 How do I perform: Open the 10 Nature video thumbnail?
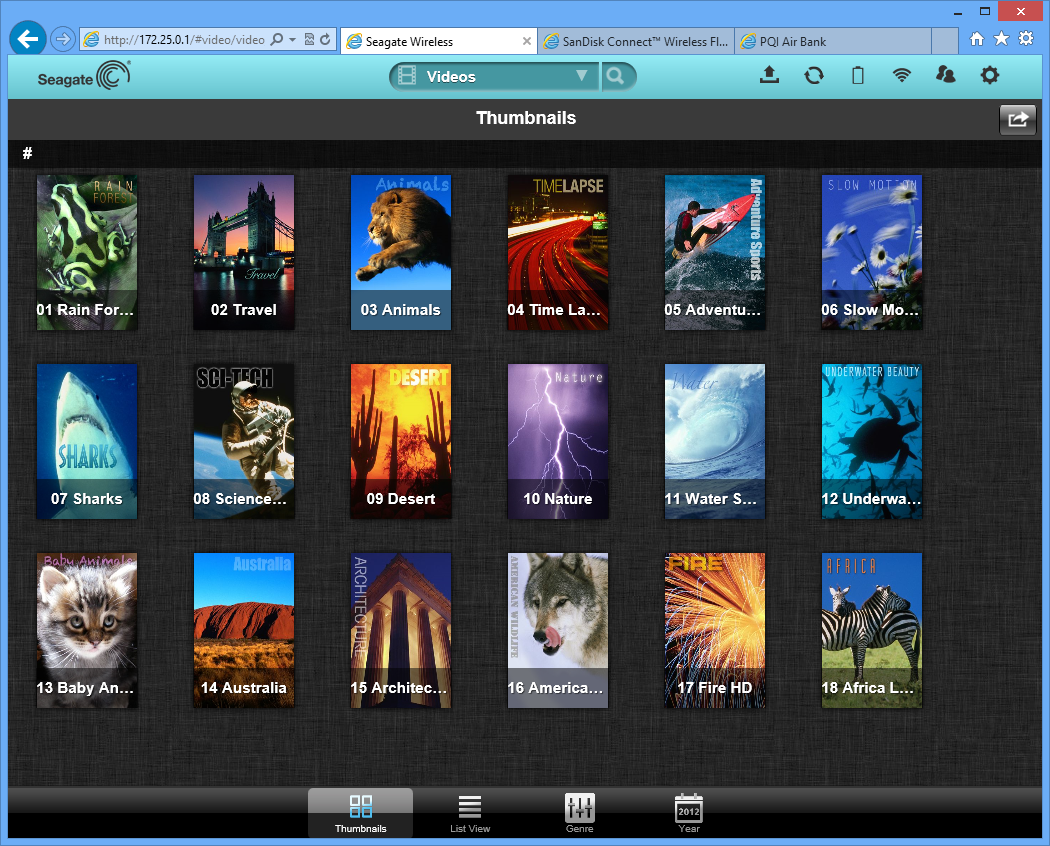tap(558, 441)
